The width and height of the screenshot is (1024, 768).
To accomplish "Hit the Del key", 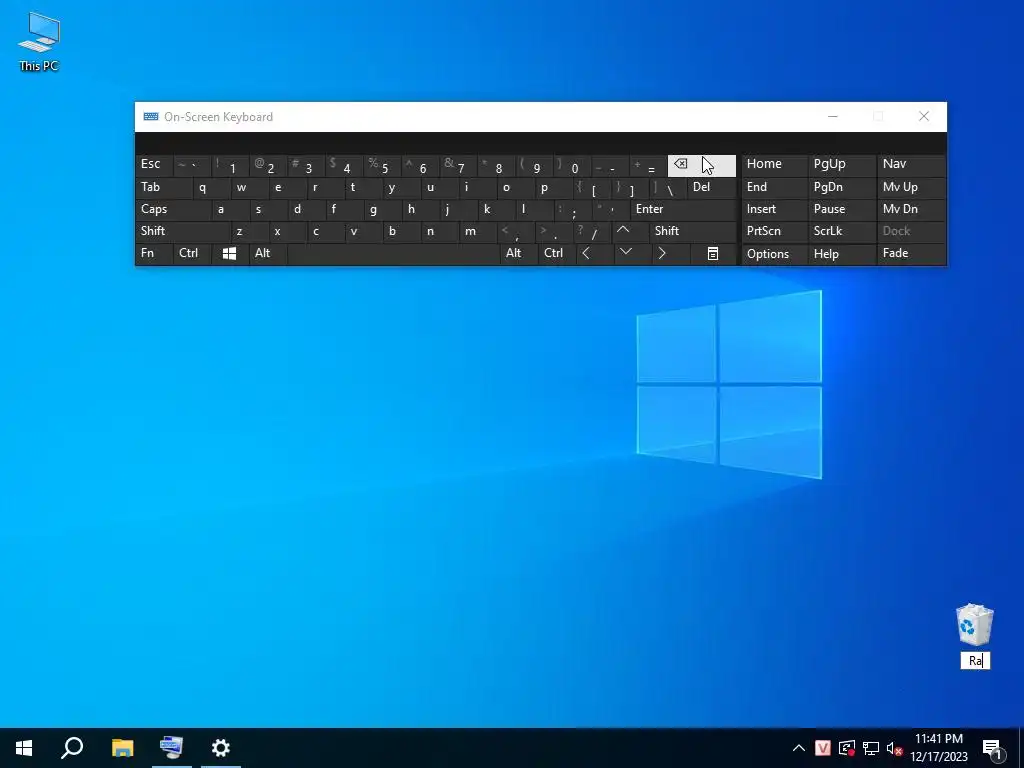I will point(712,187).
